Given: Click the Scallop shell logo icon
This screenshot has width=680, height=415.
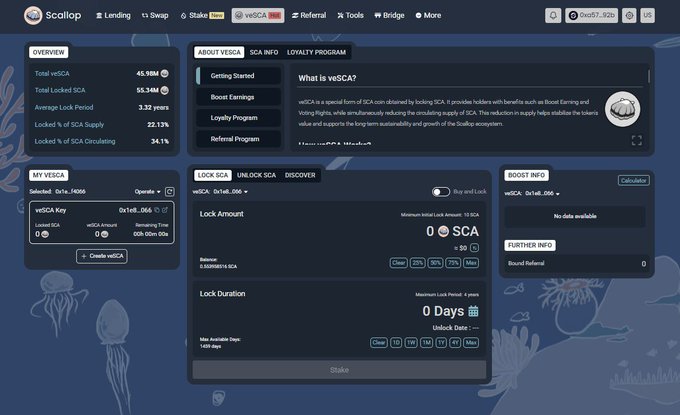Looking at the screenshot, I should [33, 16].
